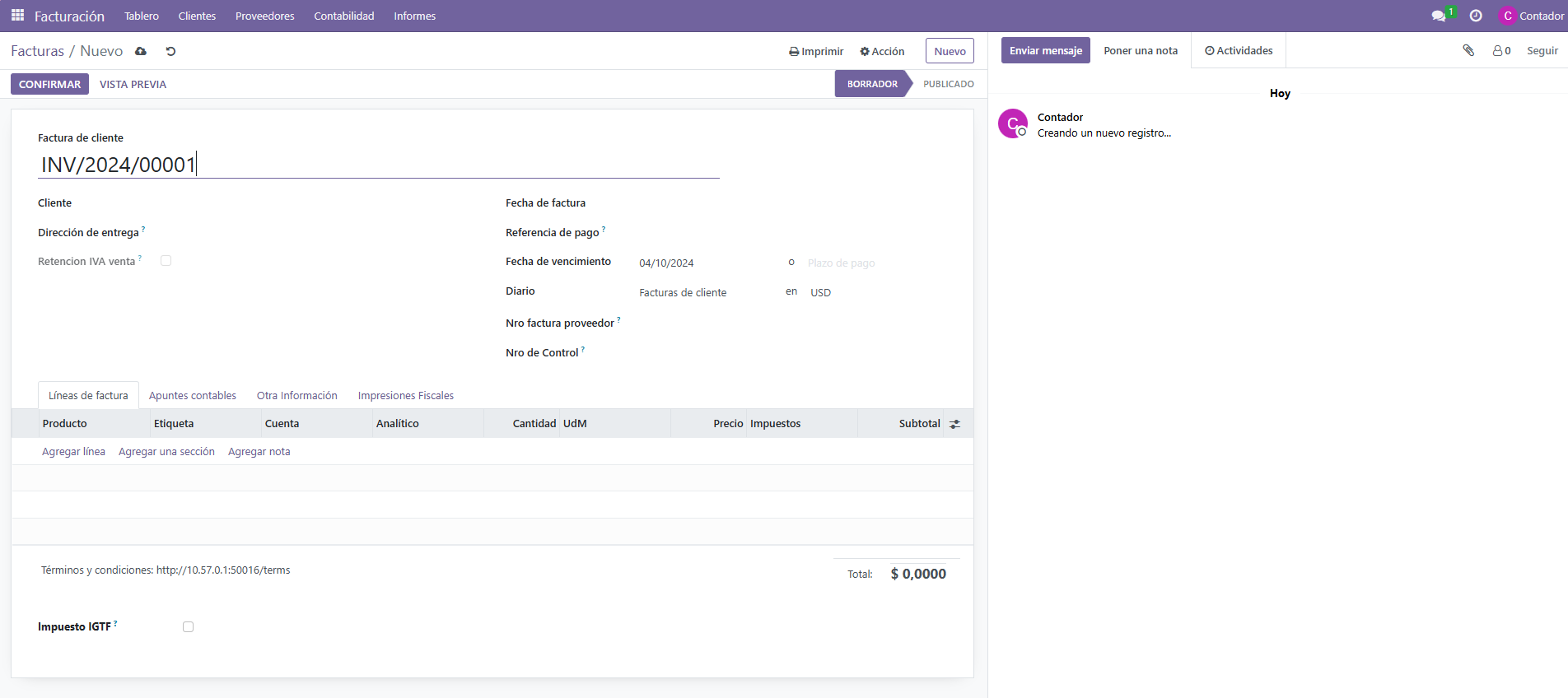Click Enviar mensaje button
The width and height of the screenshot is (1568, 698).
pyautogui.click(x=1046, y=50)
